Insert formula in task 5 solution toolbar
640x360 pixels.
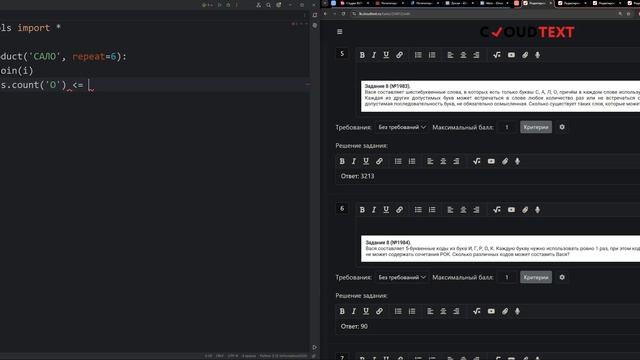[x=477, y=161]
